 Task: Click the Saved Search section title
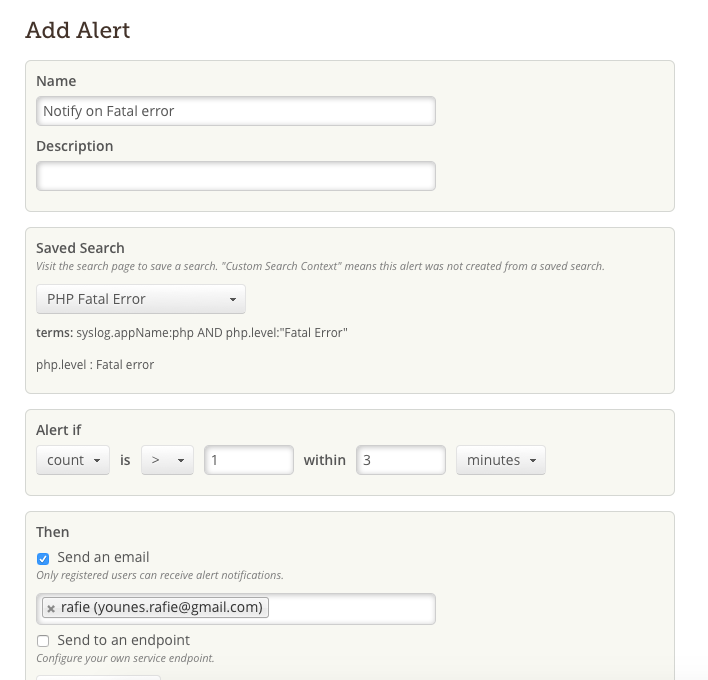click(x=80, y=248)
